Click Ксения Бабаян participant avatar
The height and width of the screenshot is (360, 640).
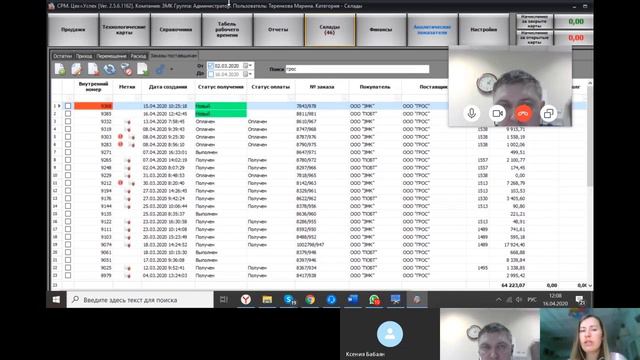(390, 334)
